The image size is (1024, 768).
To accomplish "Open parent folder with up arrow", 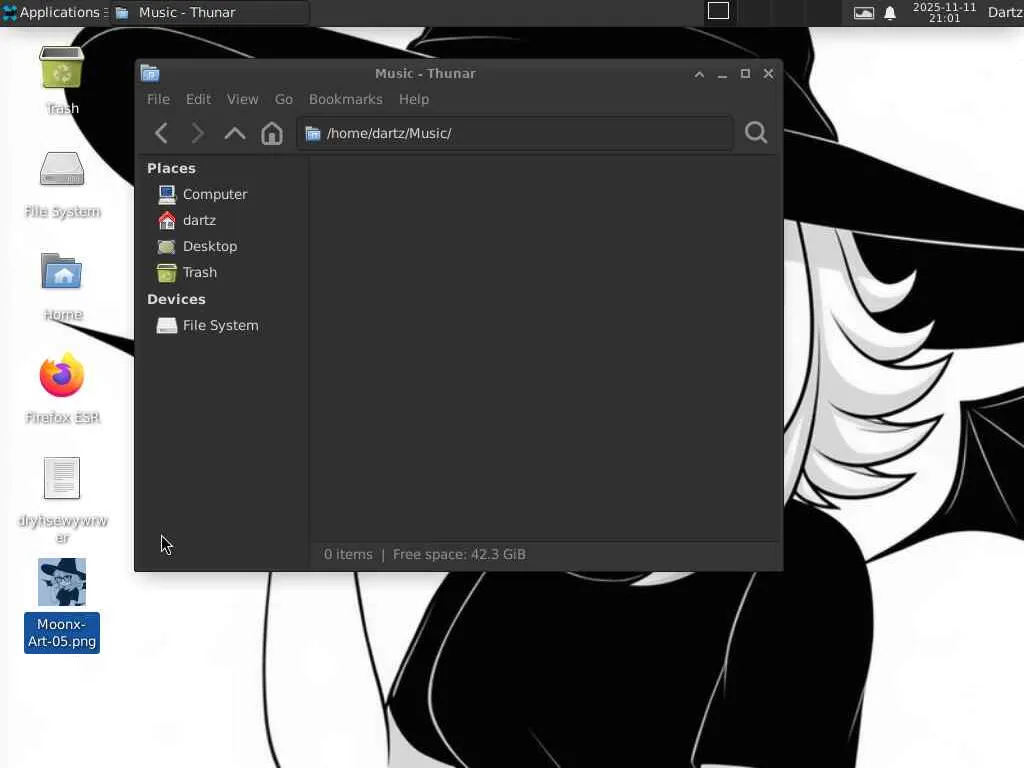I will (x=234, y=133).
